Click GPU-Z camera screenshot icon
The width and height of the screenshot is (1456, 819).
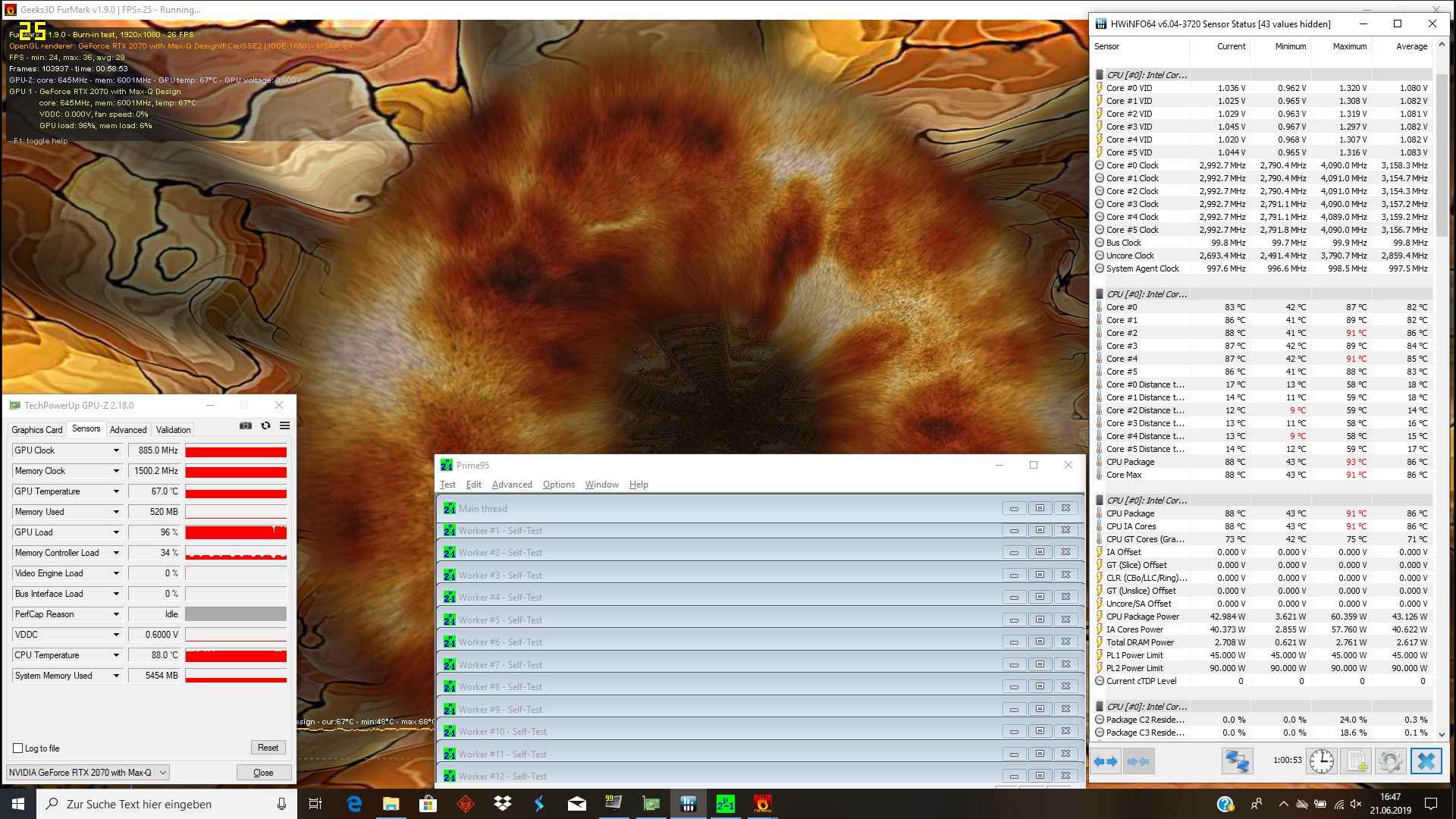245,425
